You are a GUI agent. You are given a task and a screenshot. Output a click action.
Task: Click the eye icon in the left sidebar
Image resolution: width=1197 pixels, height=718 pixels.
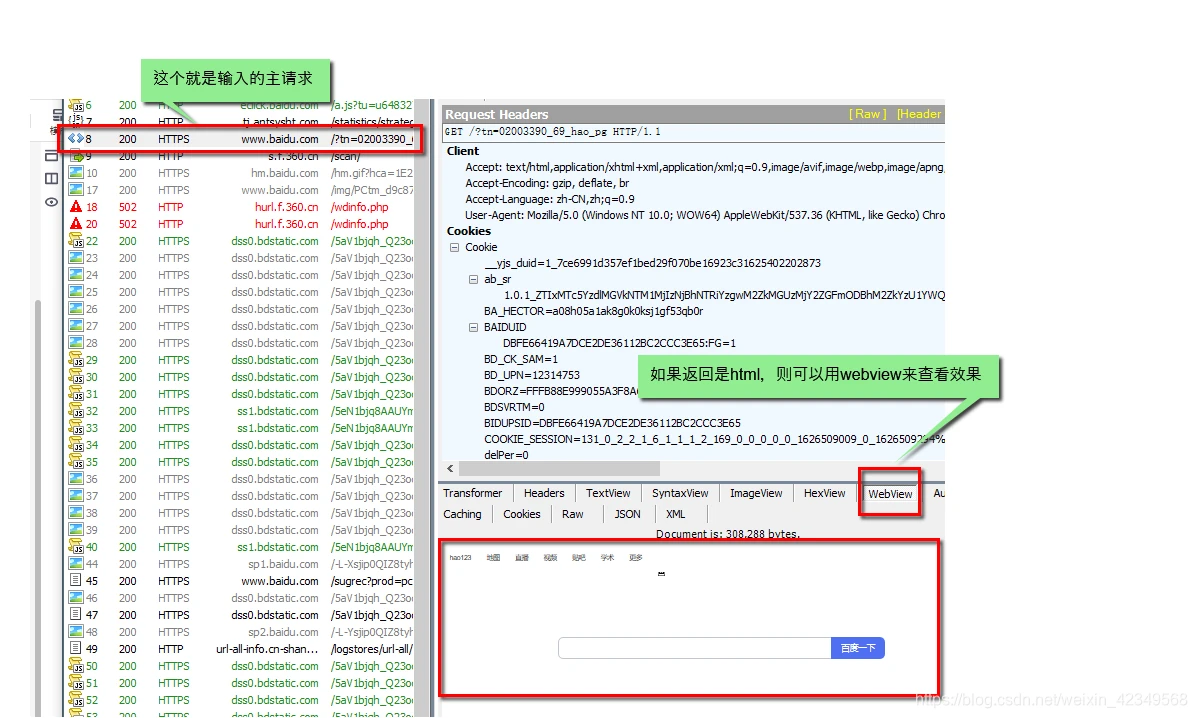tap(51, 202)
